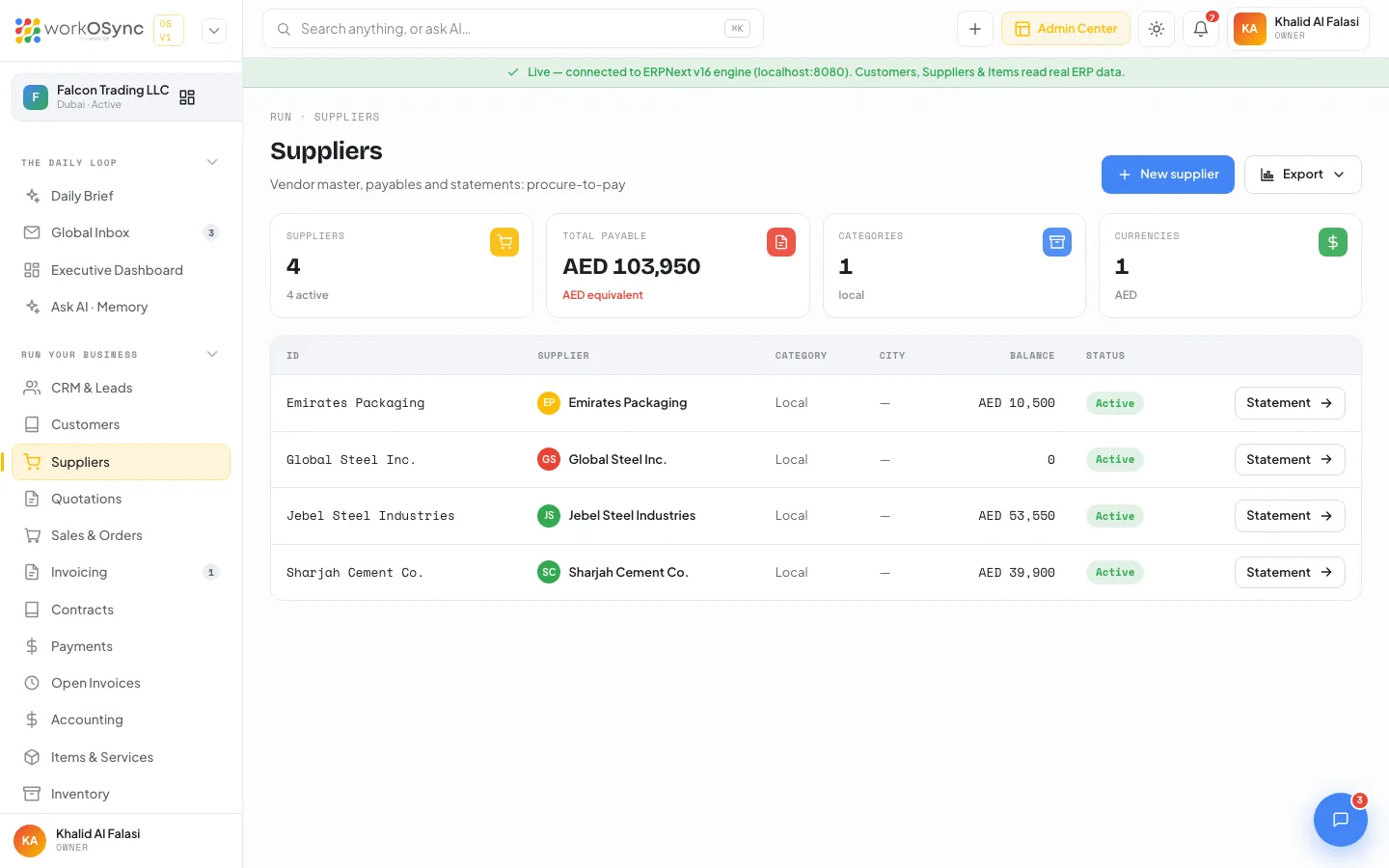Click the Export chart icon
This screenshot has width=1389, height=868.
[1267, 175]
